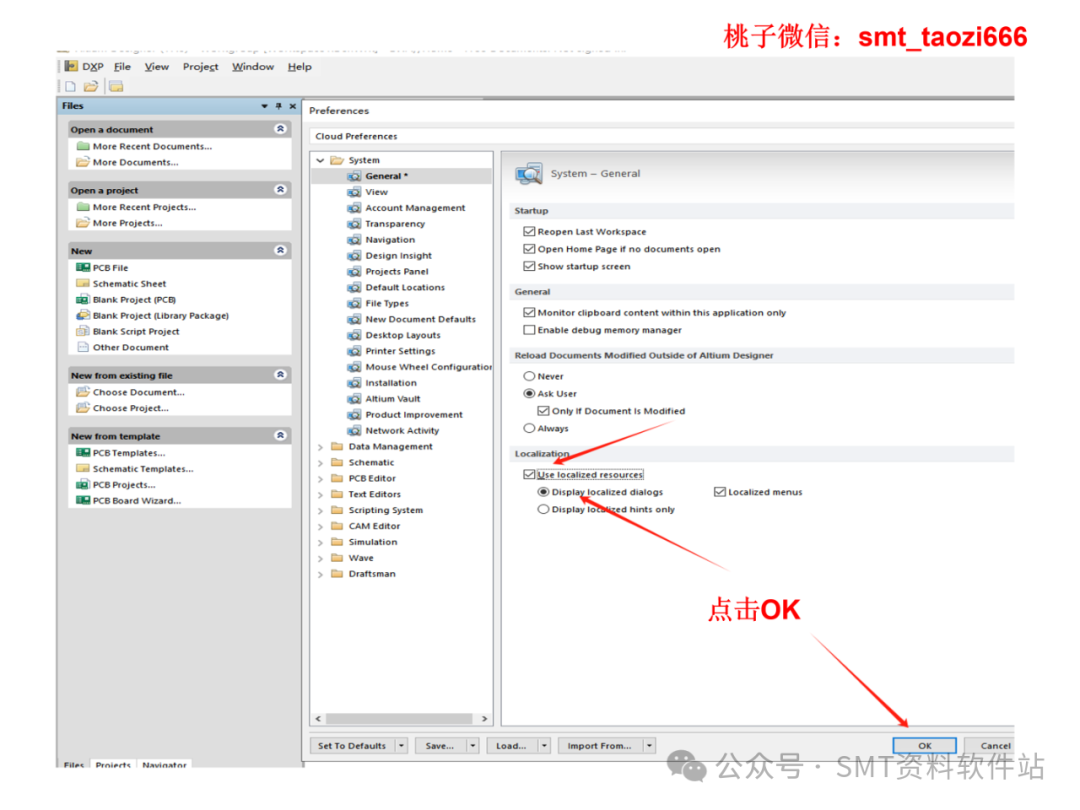The image size is (1080, 810).
Task: Click the Open Document folder toolbar icon
Action: pyautogui.click(x=89, y=86)
